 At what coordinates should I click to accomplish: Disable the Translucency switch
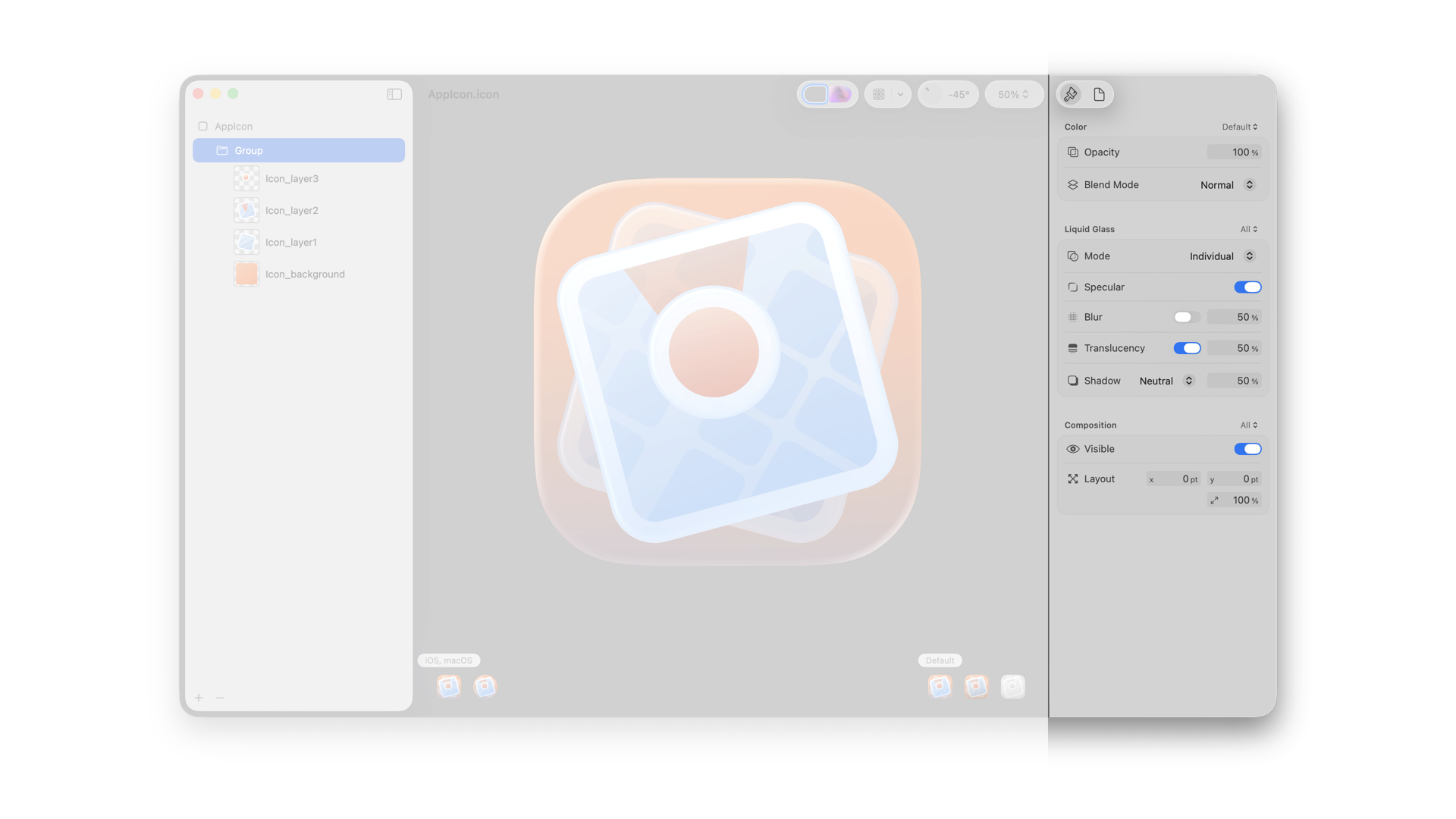(x=1187, y=348)
